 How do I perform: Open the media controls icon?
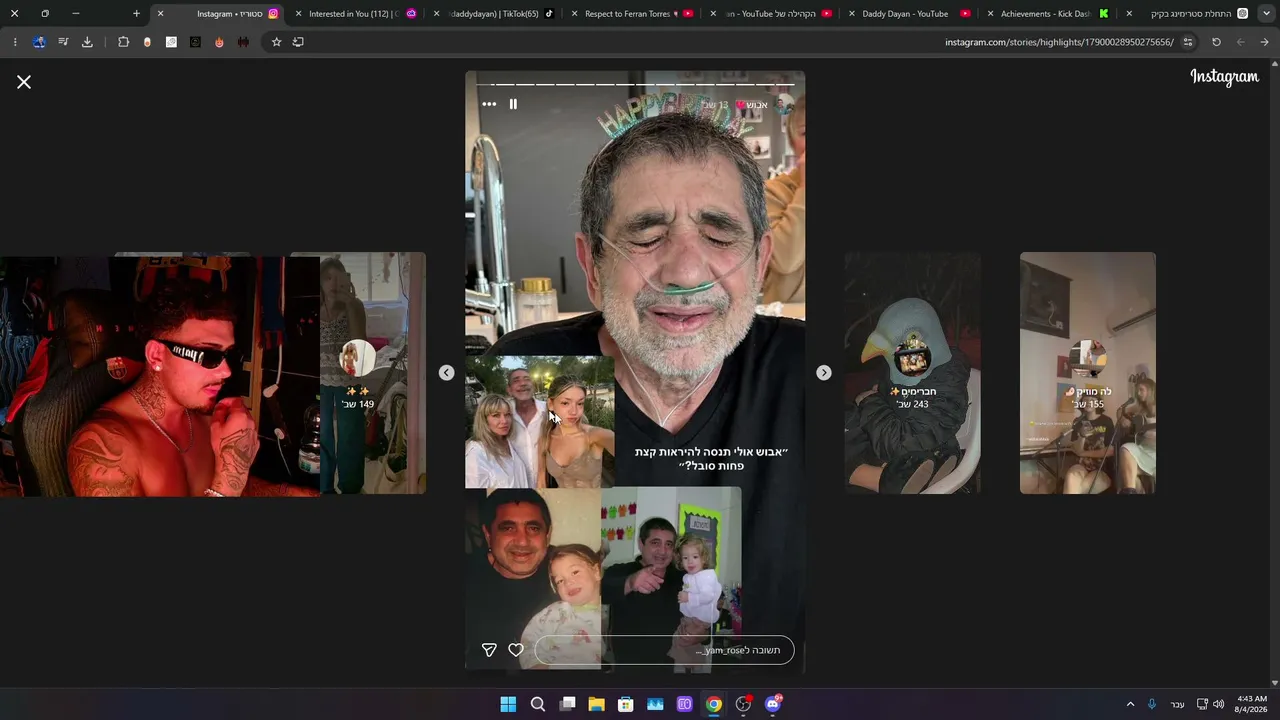[x=63, y=42]
